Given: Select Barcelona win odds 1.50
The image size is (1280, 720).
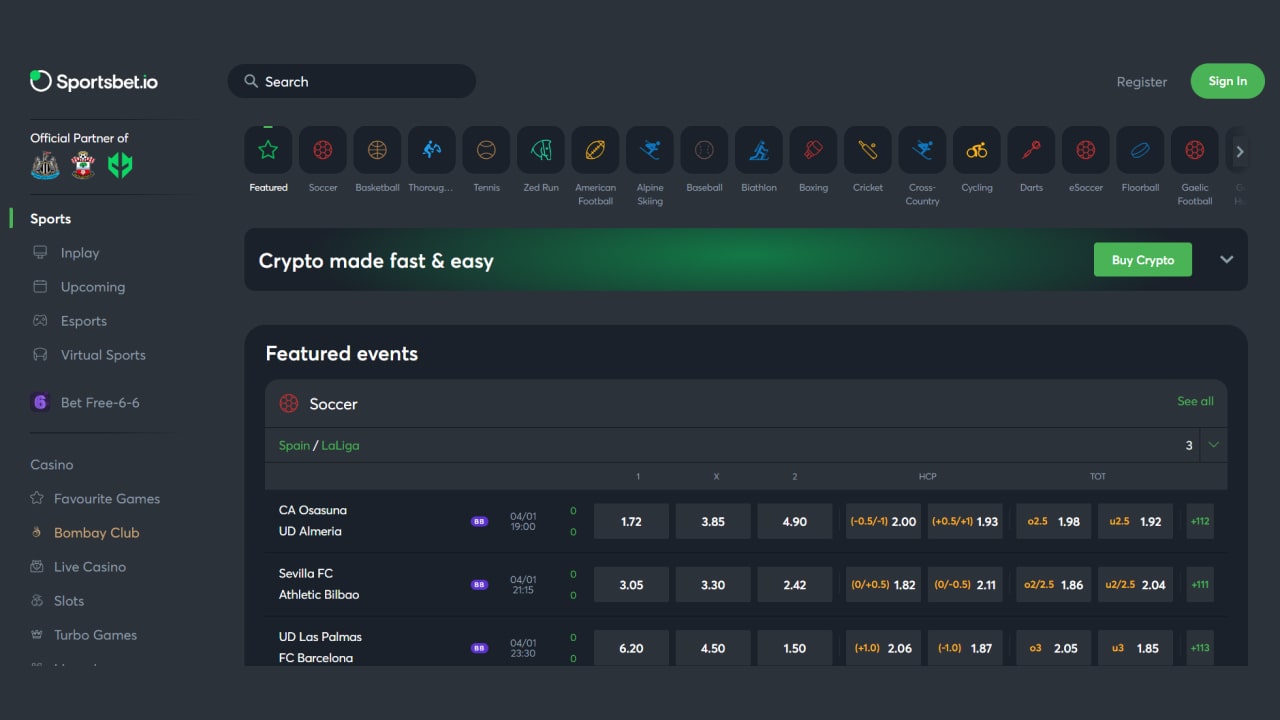Looking at the screenshot, I should pos(795,648).
